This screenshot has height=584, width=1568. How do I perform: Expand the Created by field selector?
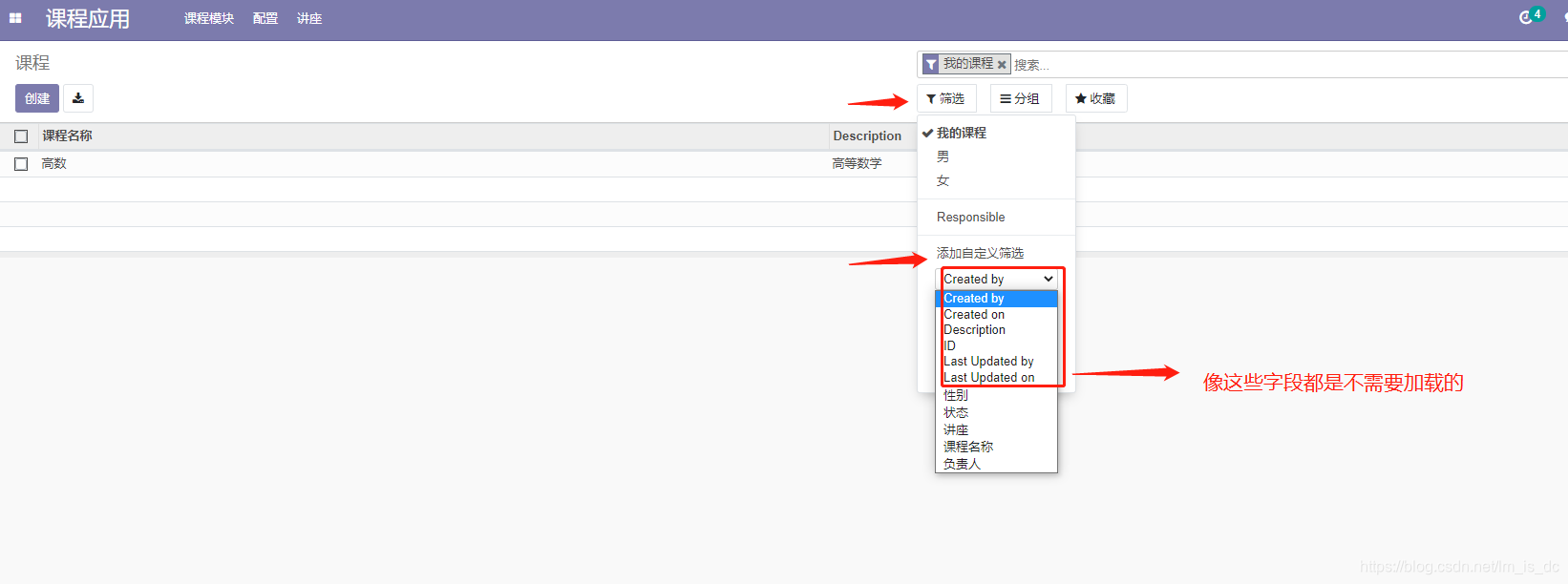pos(998,279)
